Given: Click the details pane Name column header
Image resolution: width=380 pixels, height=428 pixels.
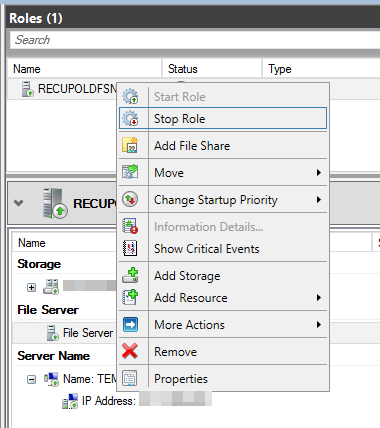Looking at the screenshot, I should [x=64, y=243].
